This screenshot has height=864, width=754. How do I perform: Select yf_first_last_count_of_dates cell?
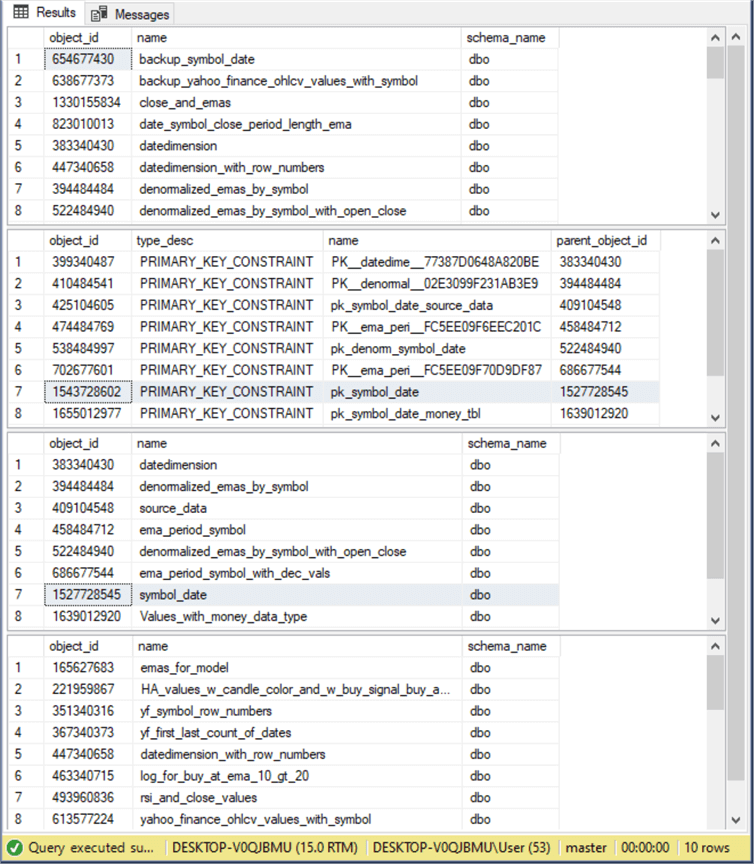[297, 732]
